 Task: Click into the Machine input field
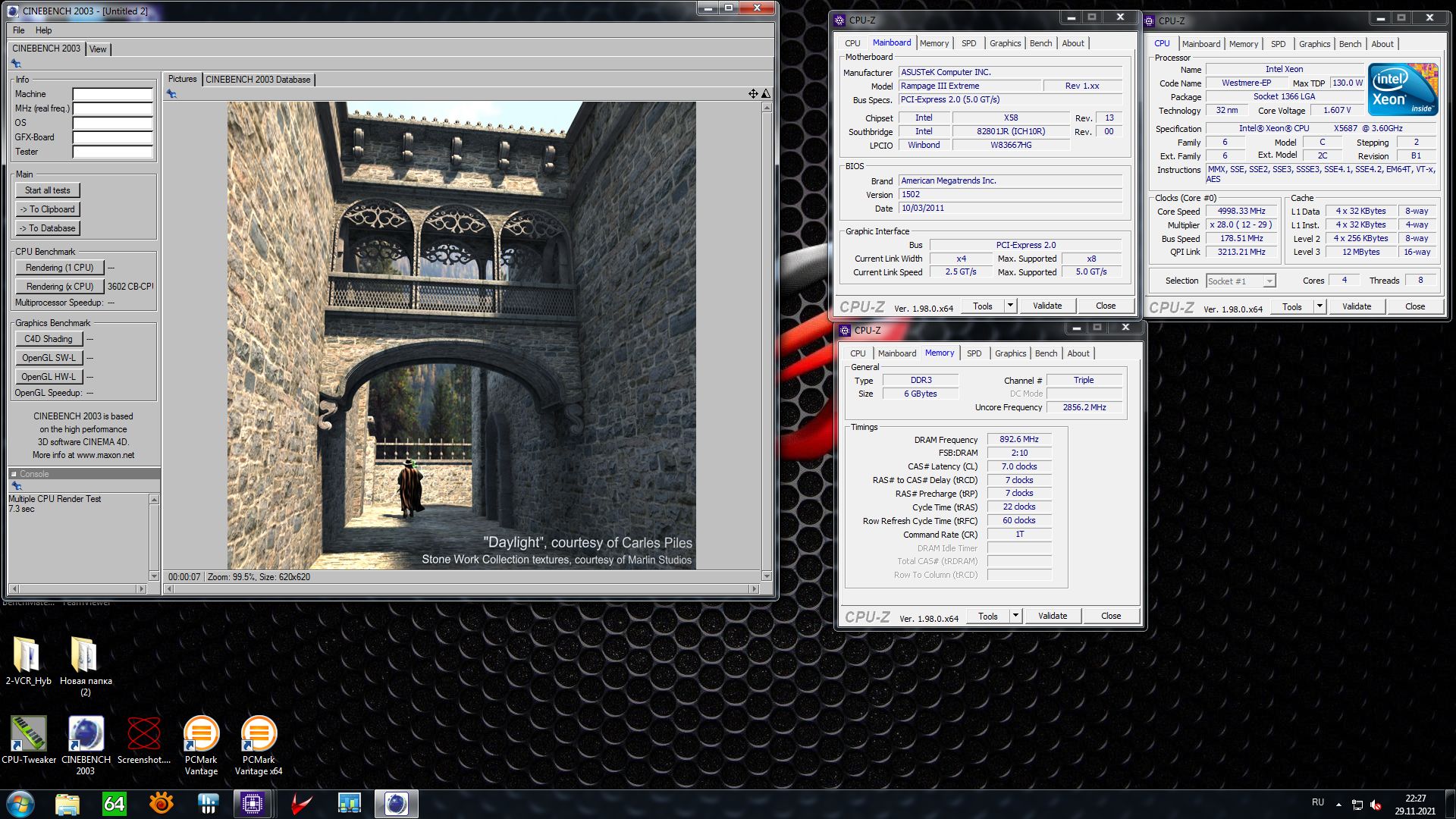pos(113,95)
